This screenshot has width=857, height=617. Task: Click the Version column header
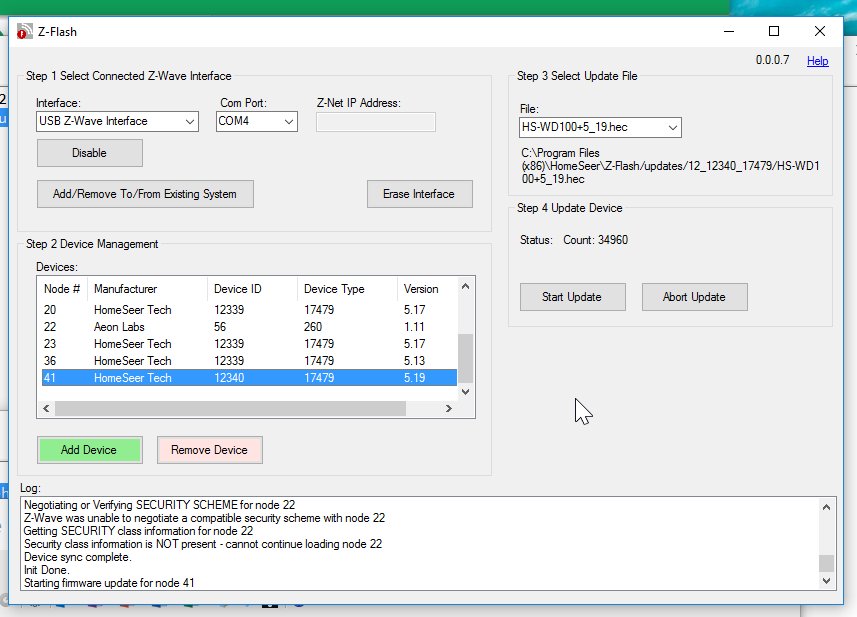pos(427,289)
